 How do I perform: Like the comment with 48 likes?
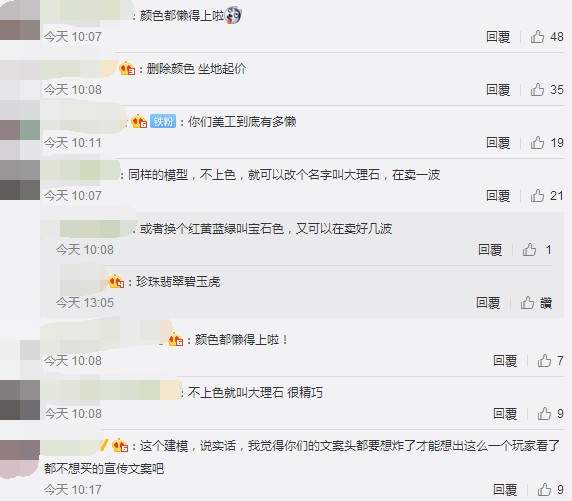(537, 36)
